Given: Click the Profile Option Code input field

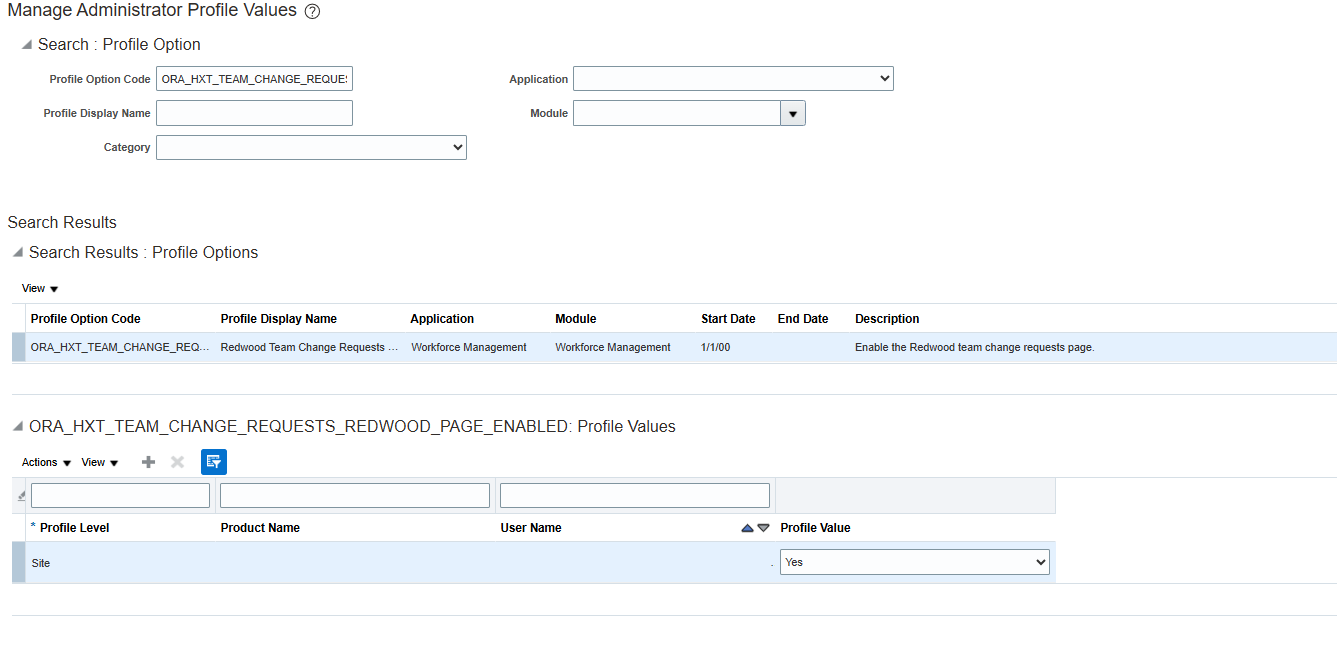Looking at the screenshot, I should pos(254,79).
